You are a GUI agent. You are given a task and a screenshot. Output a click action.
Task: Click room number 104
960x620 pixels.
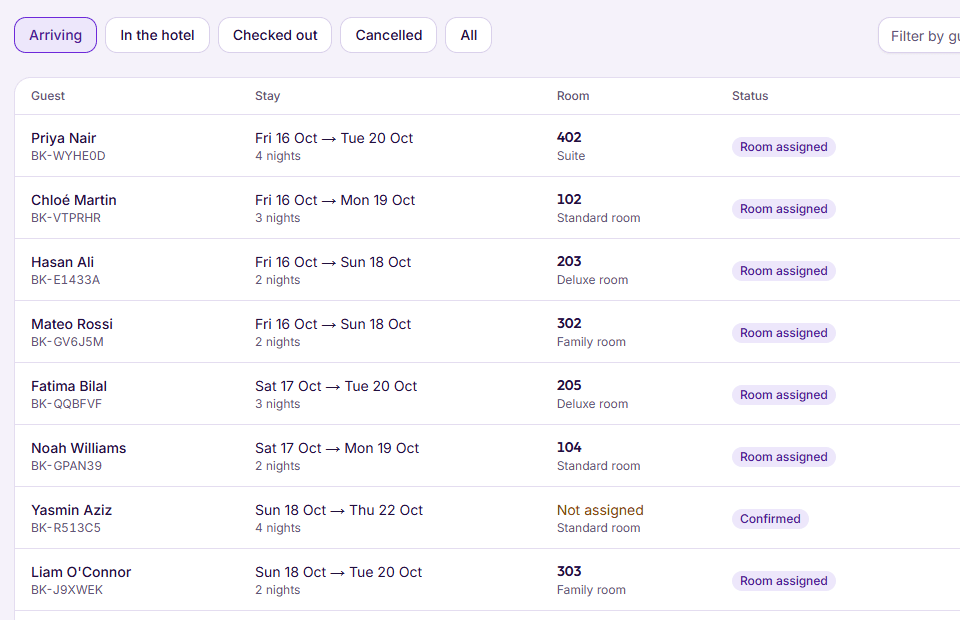(x=569, y=447)
